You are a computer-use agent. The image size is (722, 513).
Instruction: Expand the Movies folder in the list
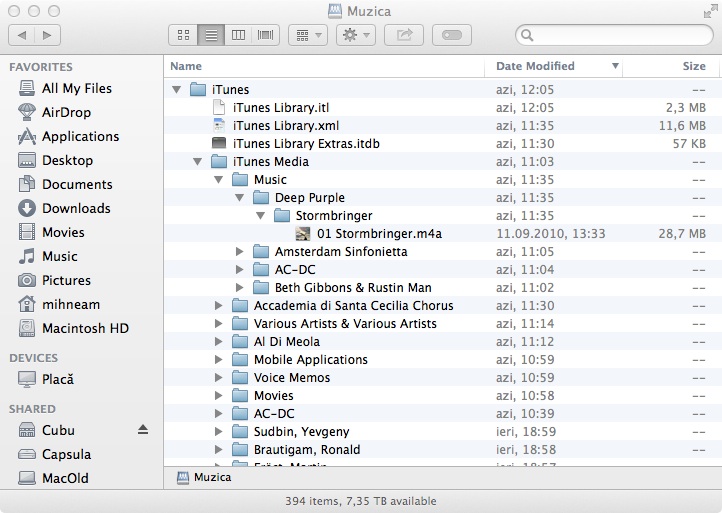pos(219,396)
